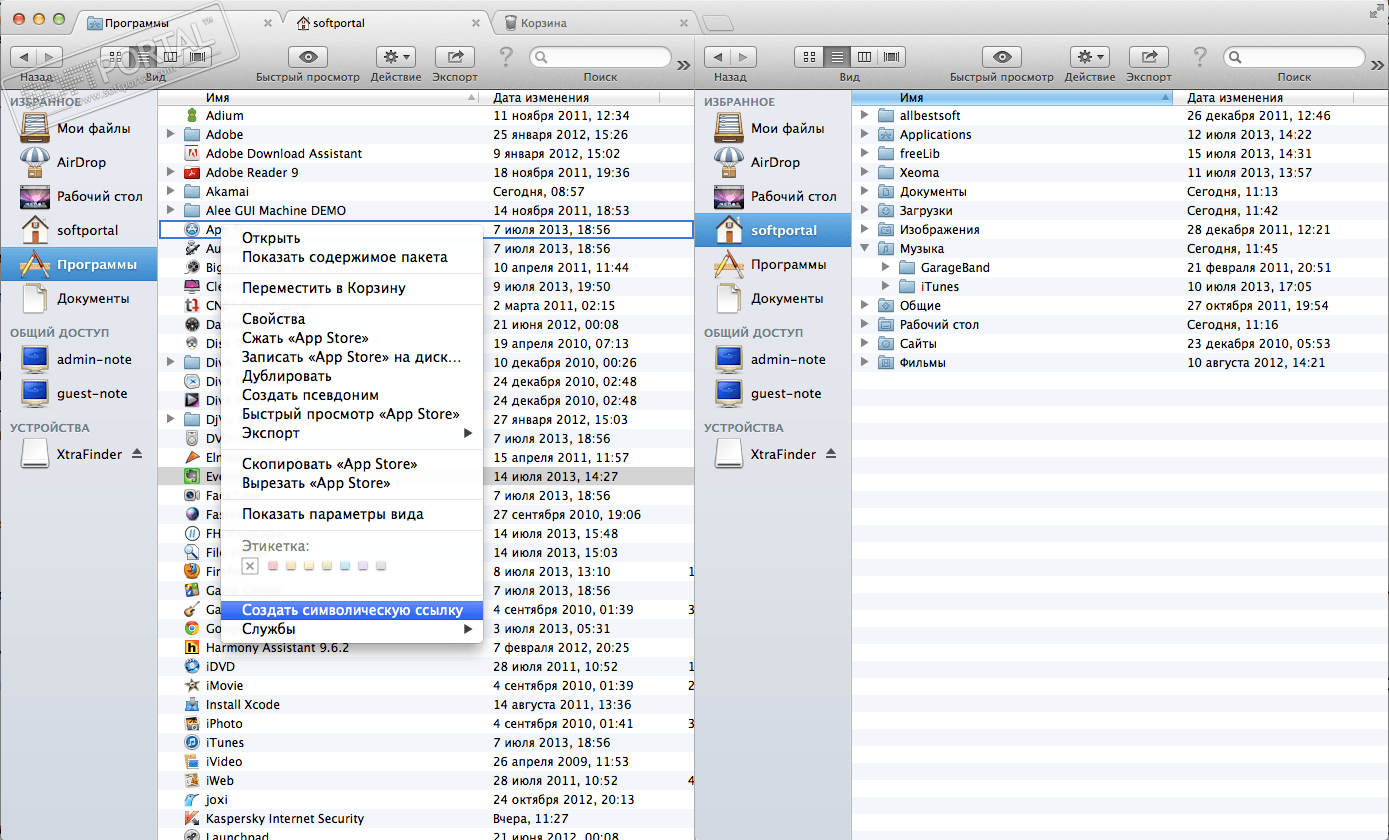The image size is (1389, 840).
Task: Select the joxi application icon
Action: click(x=194, y=800)
